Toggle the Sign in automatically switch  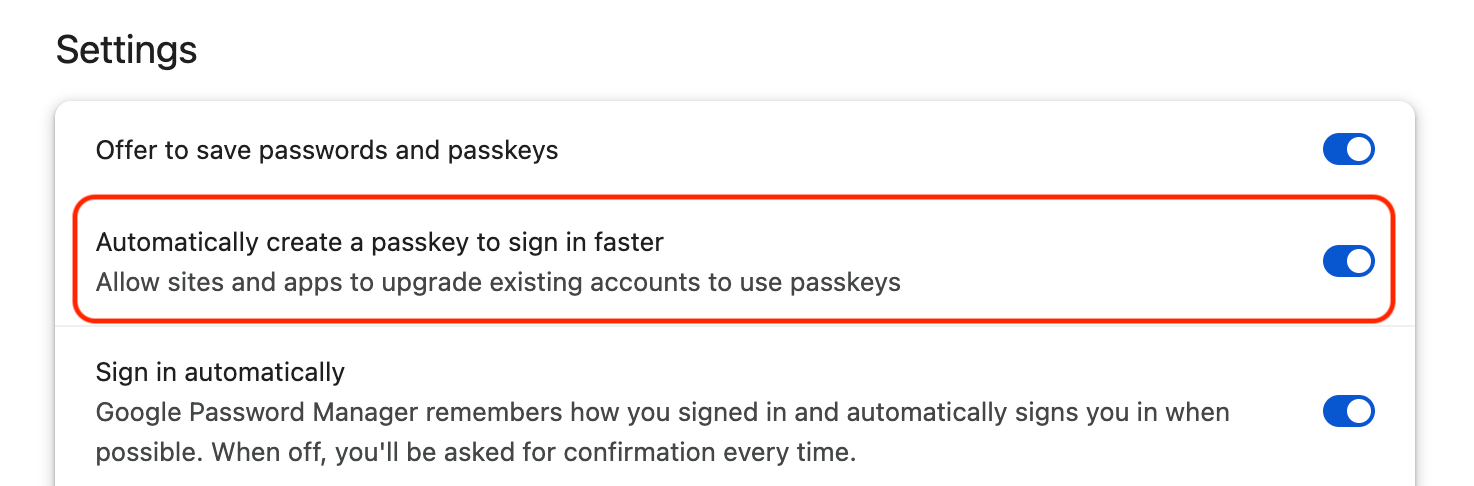[1348, 411]
